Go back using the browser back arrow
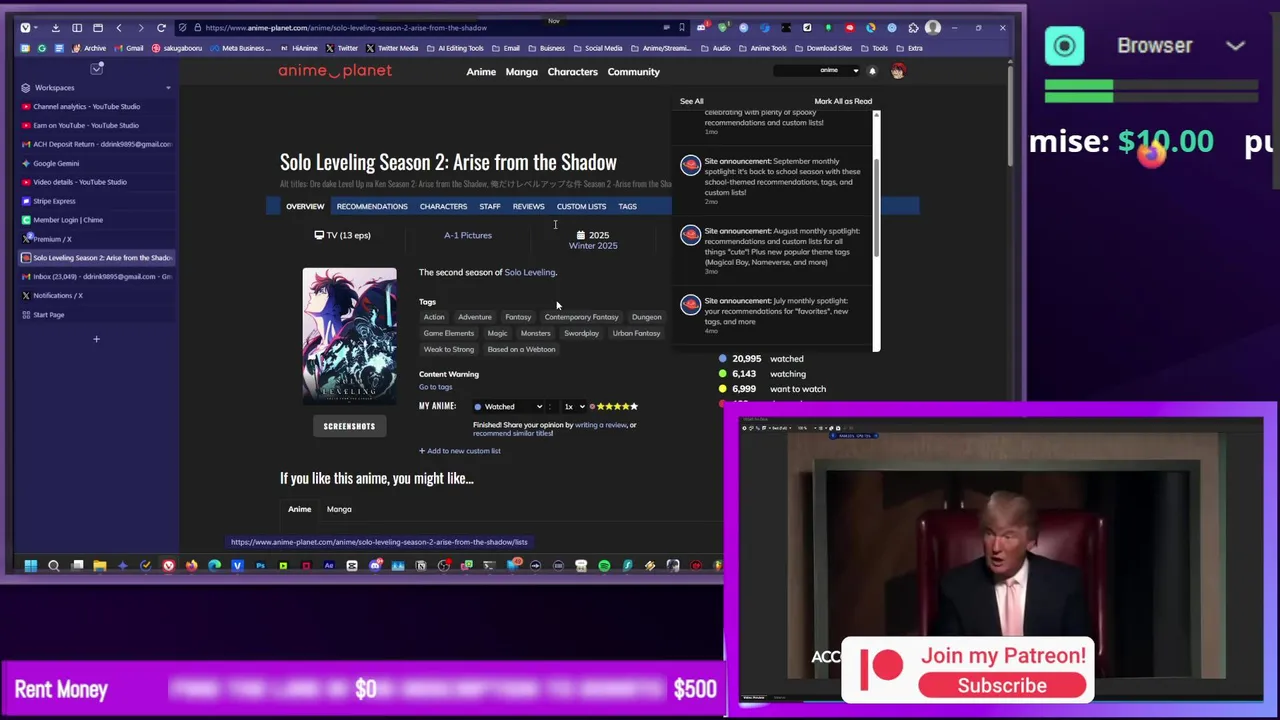 [119, 28]
